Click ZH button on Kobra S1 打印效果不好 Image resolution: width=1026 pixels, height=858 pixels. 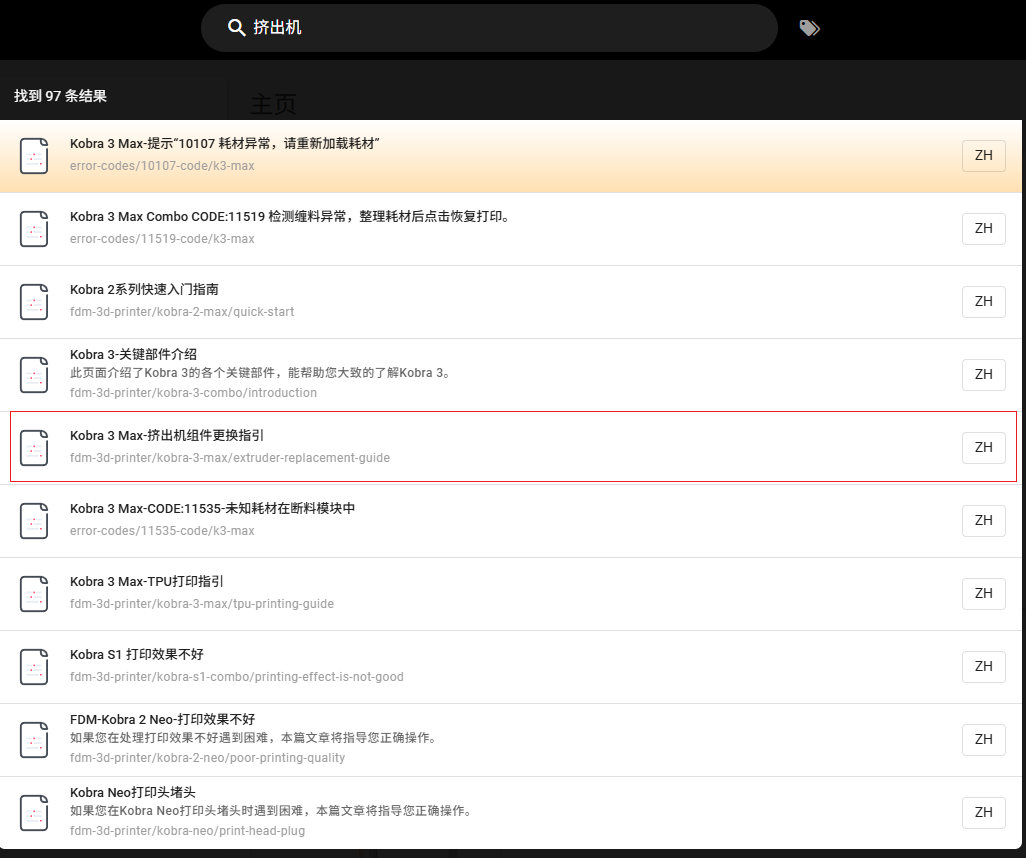(983, 666)
